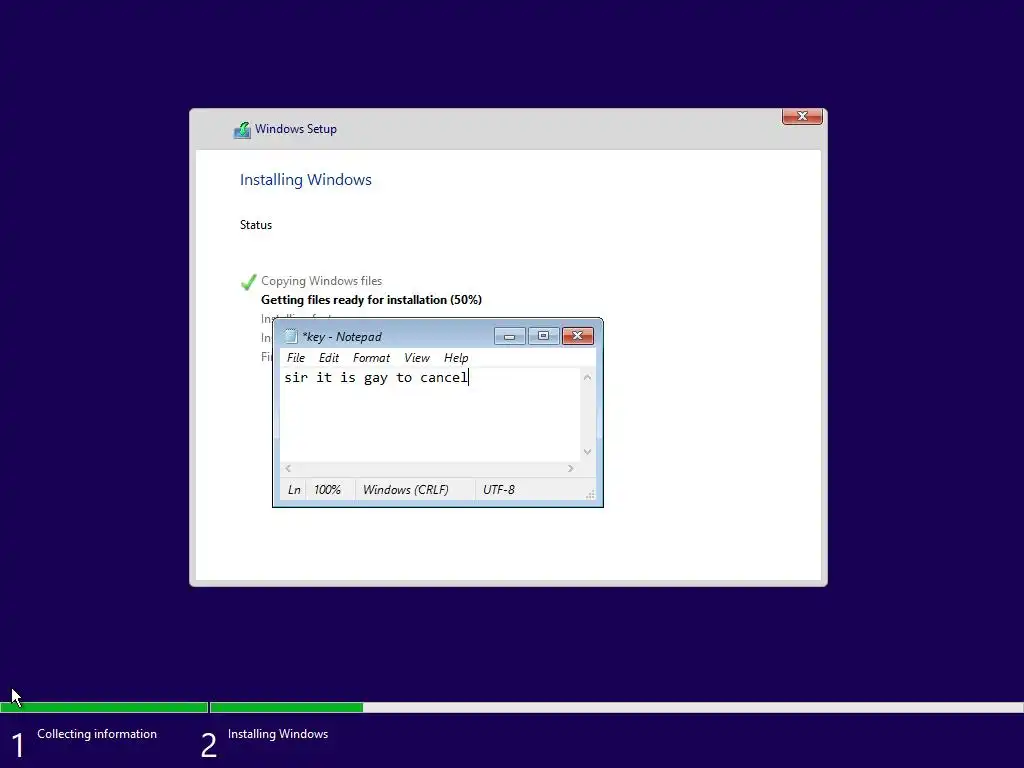
Task: Maximize the key - Notepad window
Action: pos(543,336)
